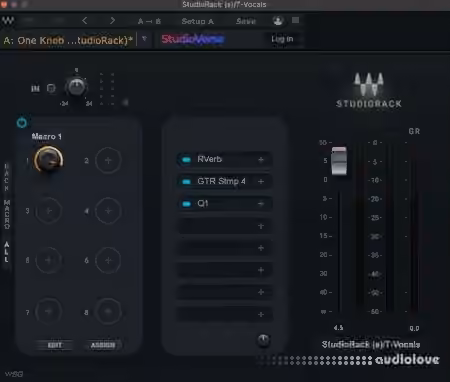
Task: Select the RACK side tab
Action: click(x=7, y=177)
